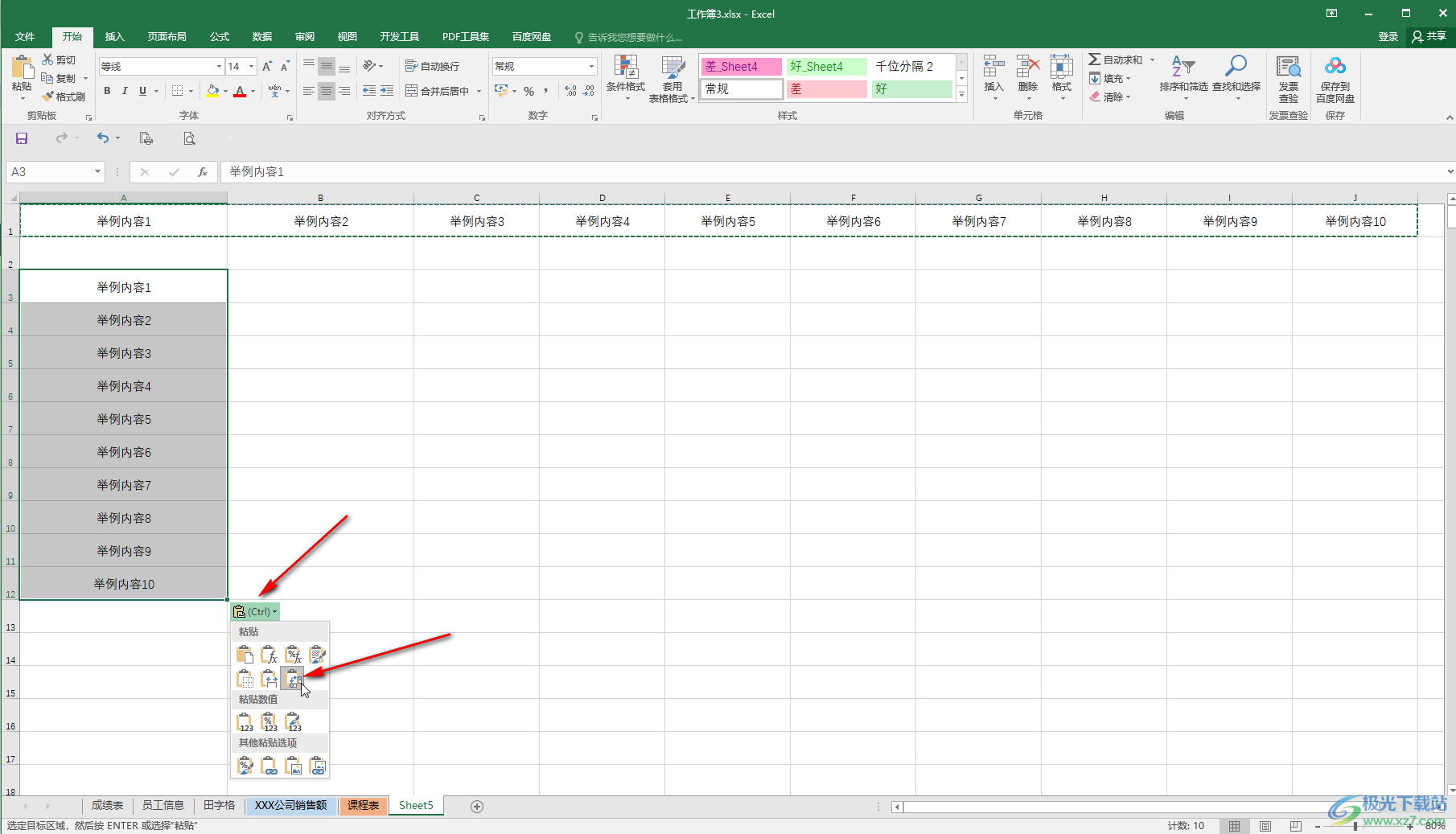Switch to the 成绩表 sheet tab
Screen dimensions: 1456x834
[x=107, y=805]
